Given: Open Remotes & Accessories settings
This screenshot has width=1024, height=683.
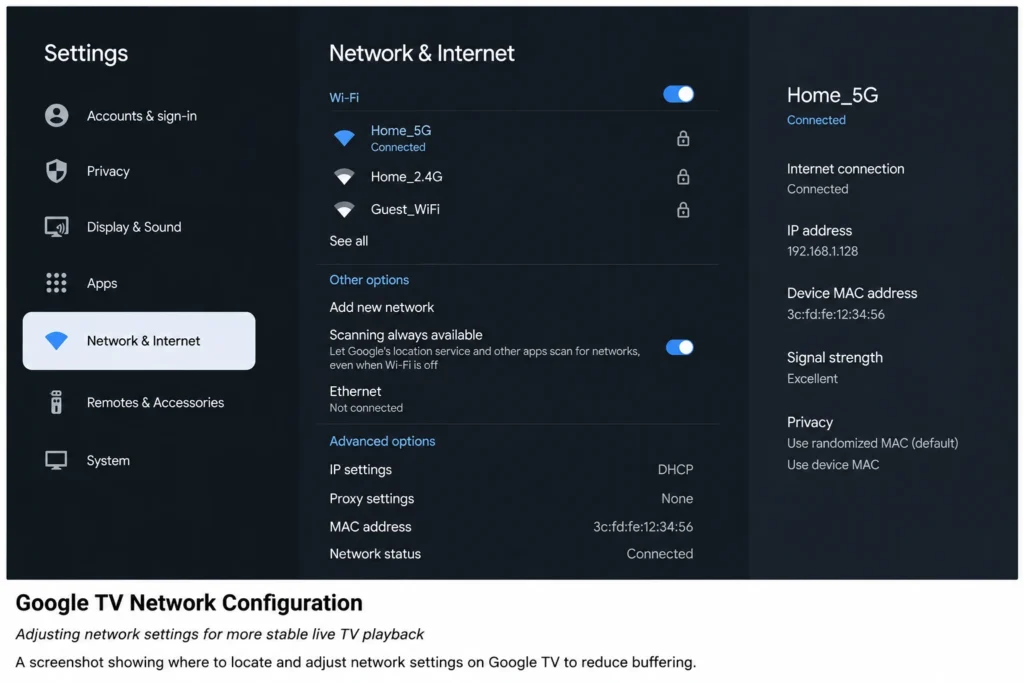Looking at the screenshot, I should tap(139, 402).
